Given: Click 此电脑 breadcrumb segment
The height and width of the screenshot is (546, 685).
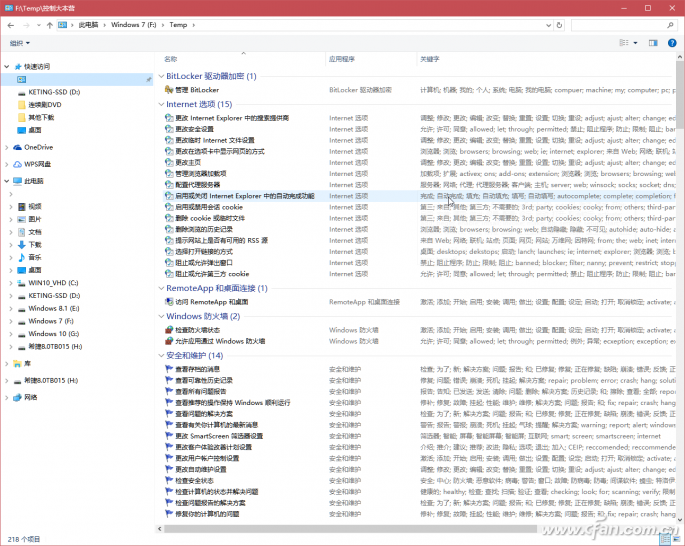Looking at the screenshot, I should coord(88,25).
